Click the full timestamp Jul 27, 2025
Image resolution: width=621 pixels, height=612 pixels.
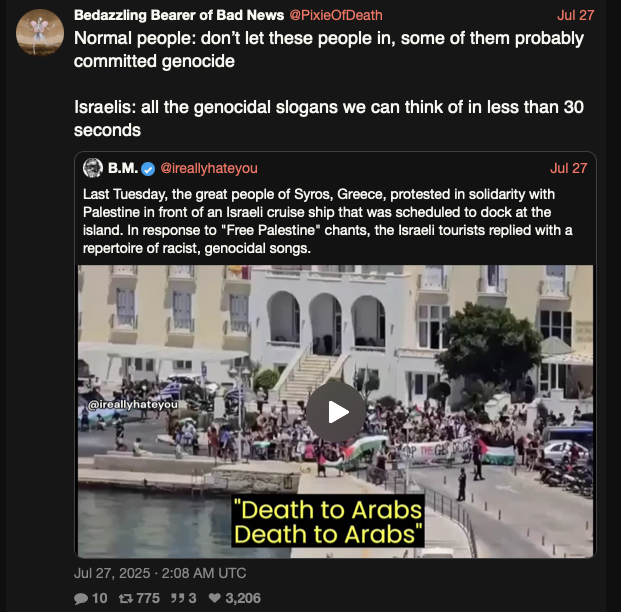[160, 573]
